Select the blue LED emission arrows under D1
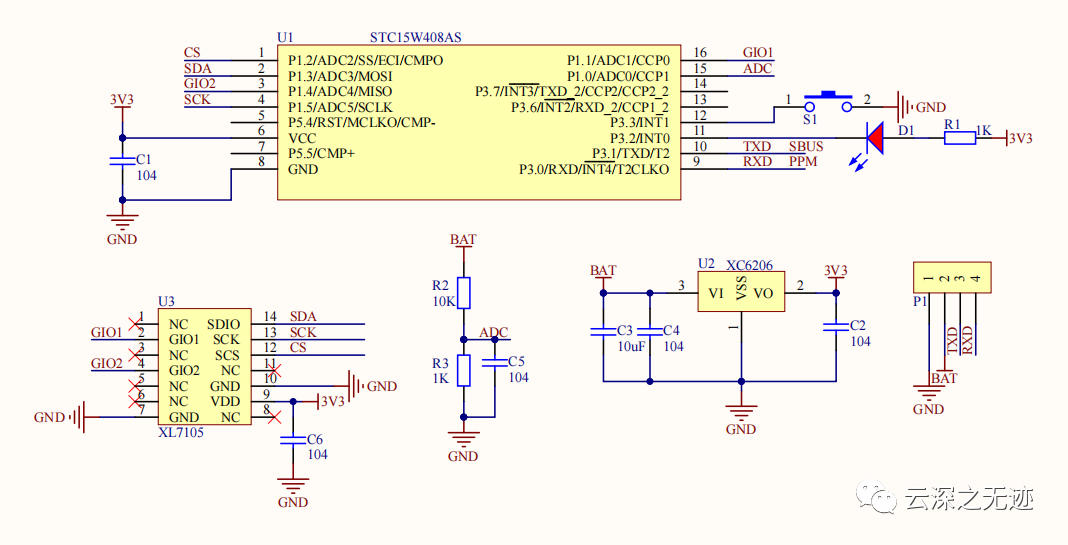This screenshot has height=545, width=1068. (856, 161)
